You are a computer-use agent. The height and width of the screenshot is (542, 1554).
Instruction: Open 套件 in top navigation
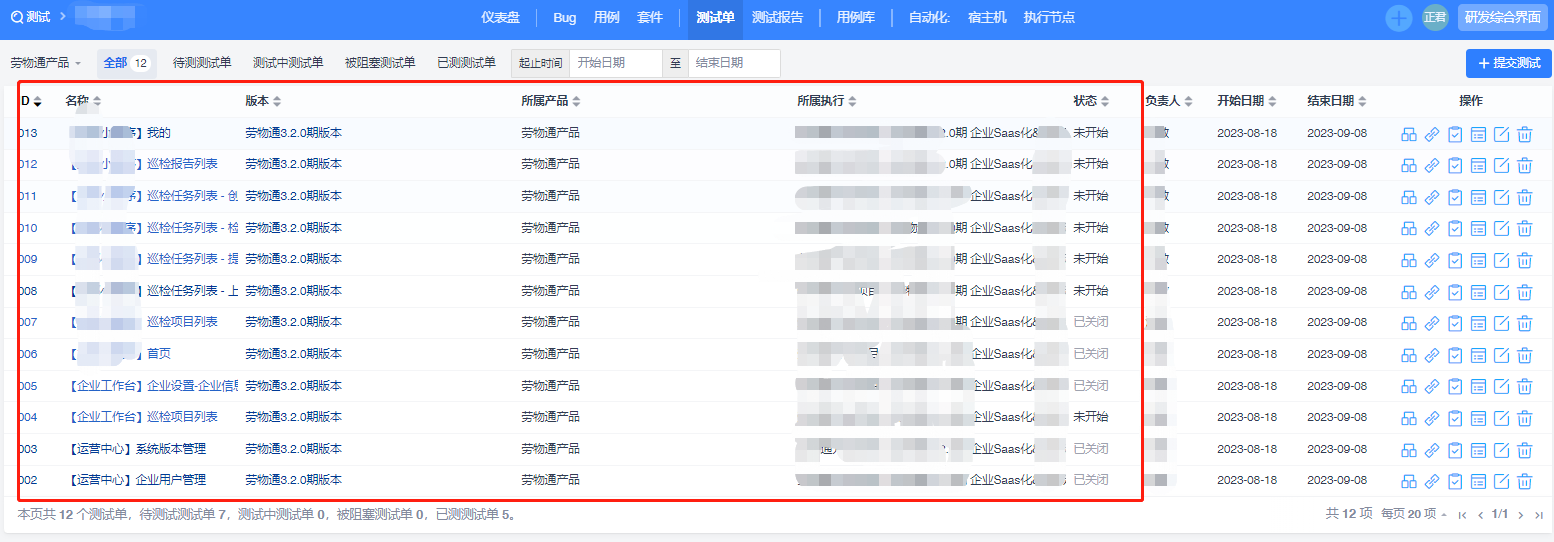click(650, 17)
